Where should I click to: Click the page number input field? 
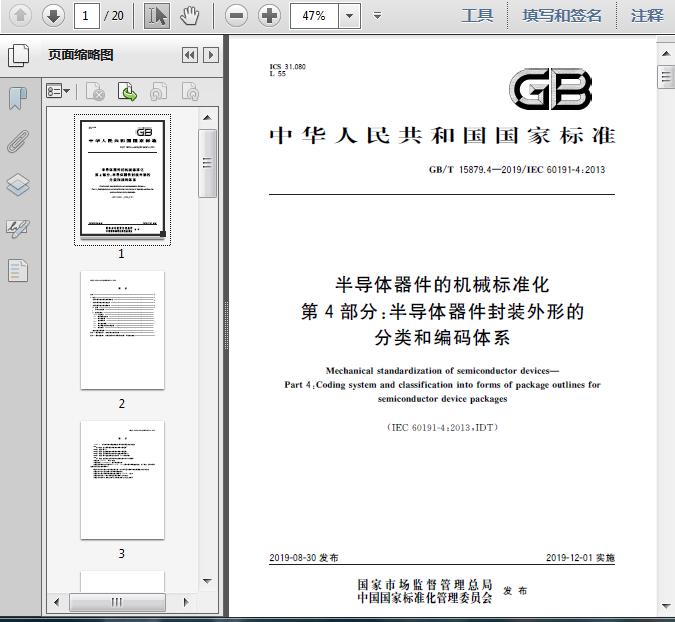tap(87, 16)
